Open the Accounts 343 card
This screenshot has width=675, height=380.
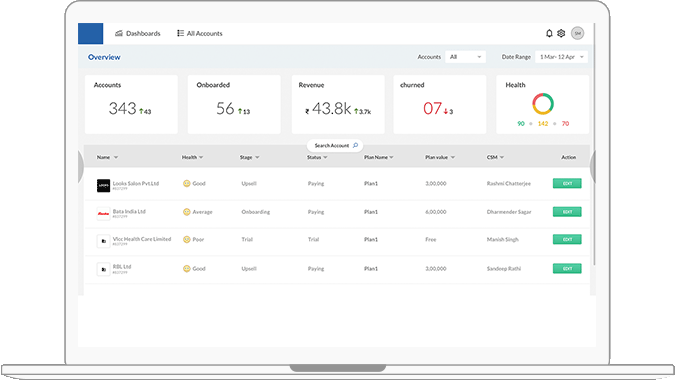click(x=131, y=104)
